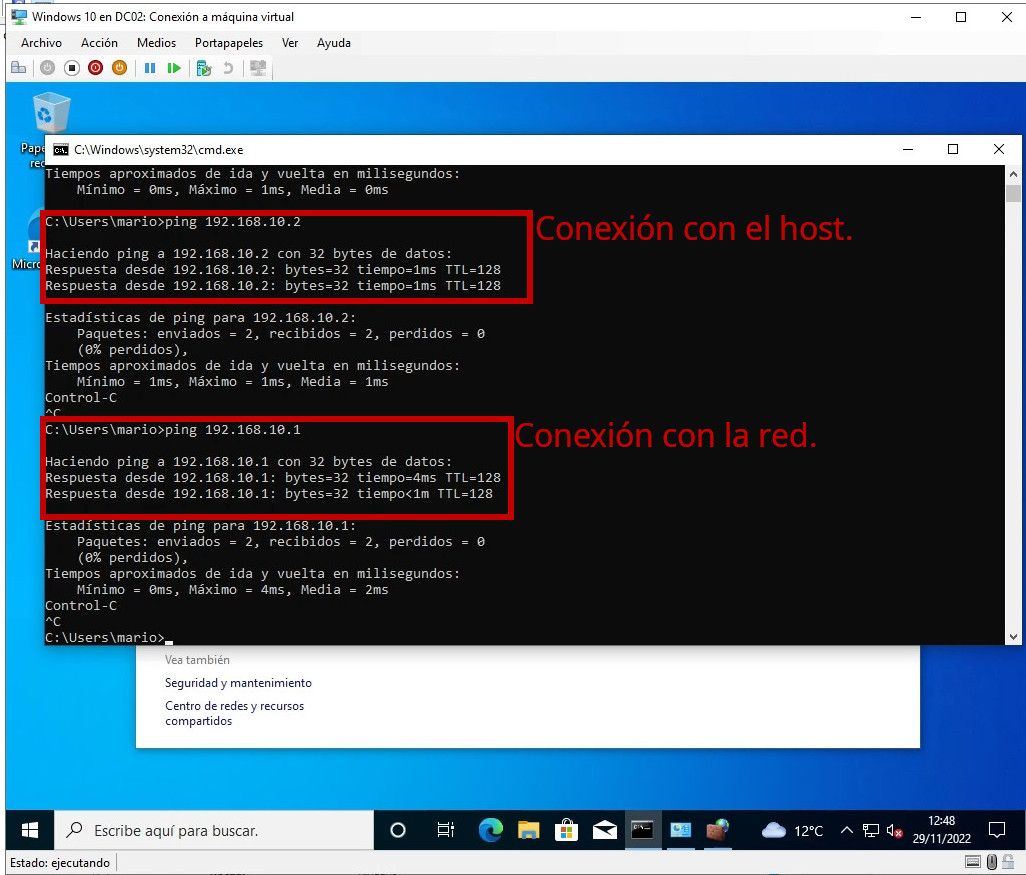Pause the virtual machine from the toolbar

[150, 68]
